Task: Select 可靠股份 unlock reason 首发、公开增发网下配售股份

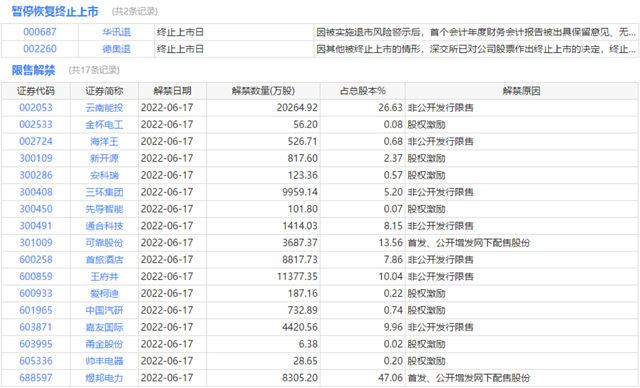Action: (x=469, y=243)
